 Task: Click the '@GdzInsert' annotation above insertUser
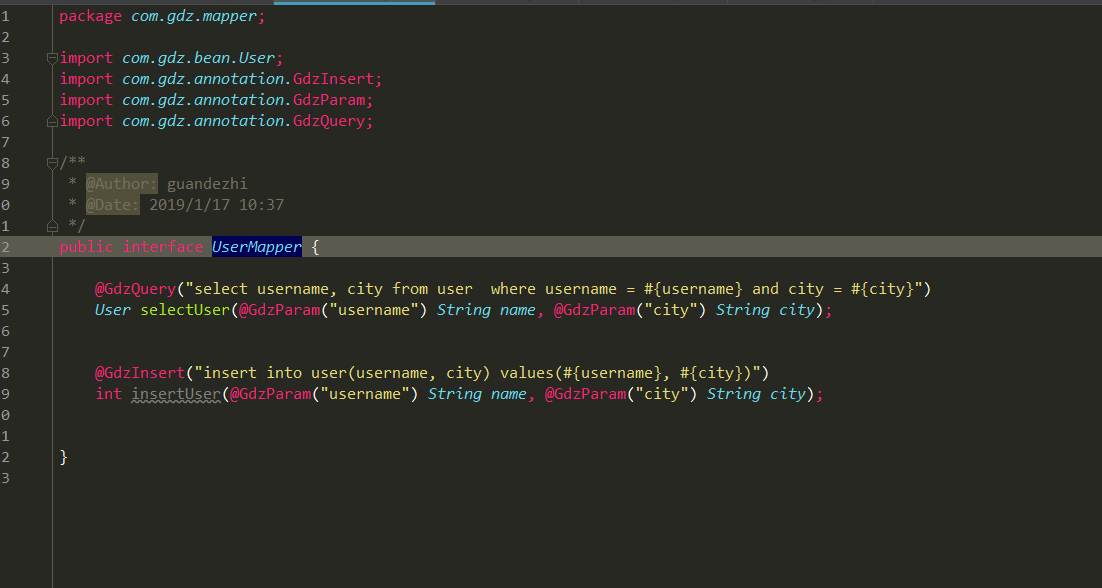coord(140,372)
